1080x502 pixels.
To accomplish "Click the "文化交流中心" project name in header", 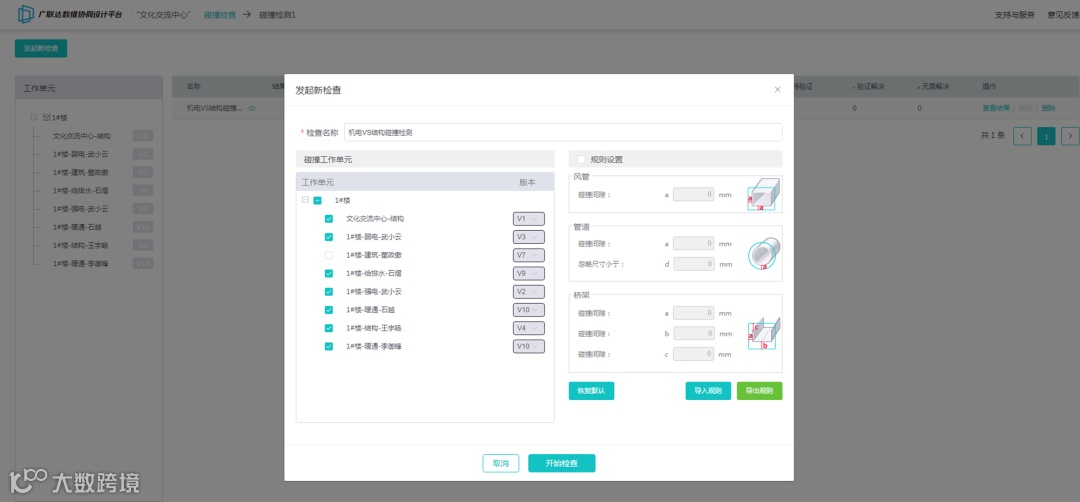I will pyautogui.click(x=164, y=14).
